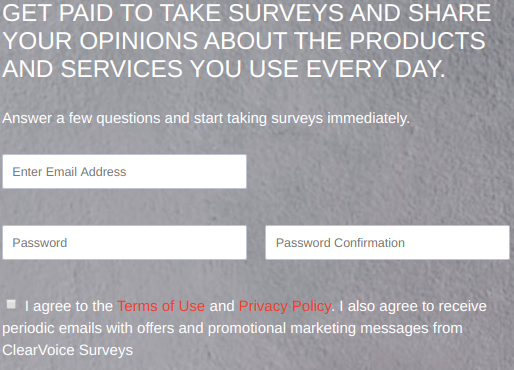Image resolution: width=514 pixels, height=370 pixels.
Task: Click the 'ClearVoice Surveys' text
Action: [67, 350]
